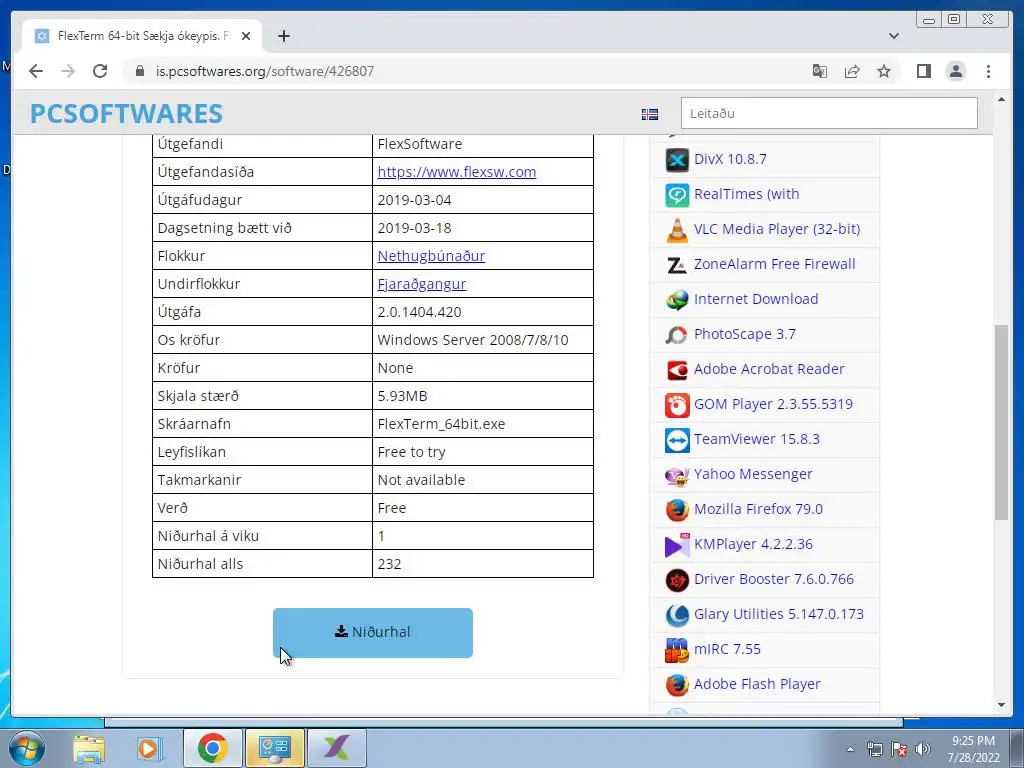This screenshot has width=1024, height=768.
Task: Open the TeamViewer 15.8.3 text link
Action: coord(756,439)
